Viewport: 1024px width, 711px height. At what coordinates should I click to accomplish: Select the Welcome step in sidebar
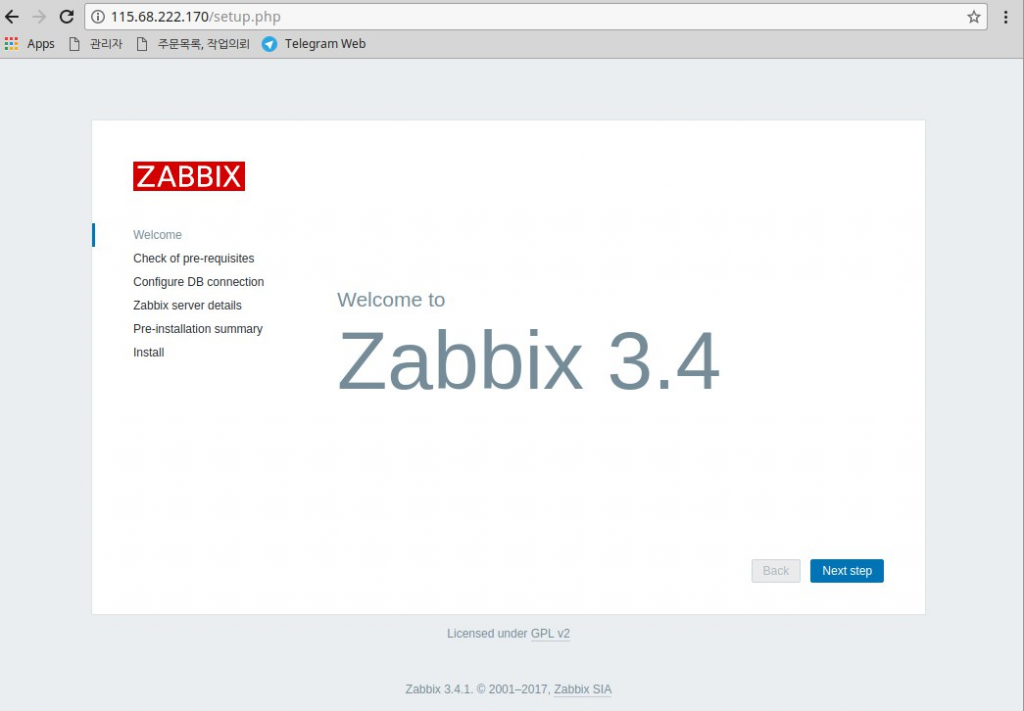(x=157, y=234)
